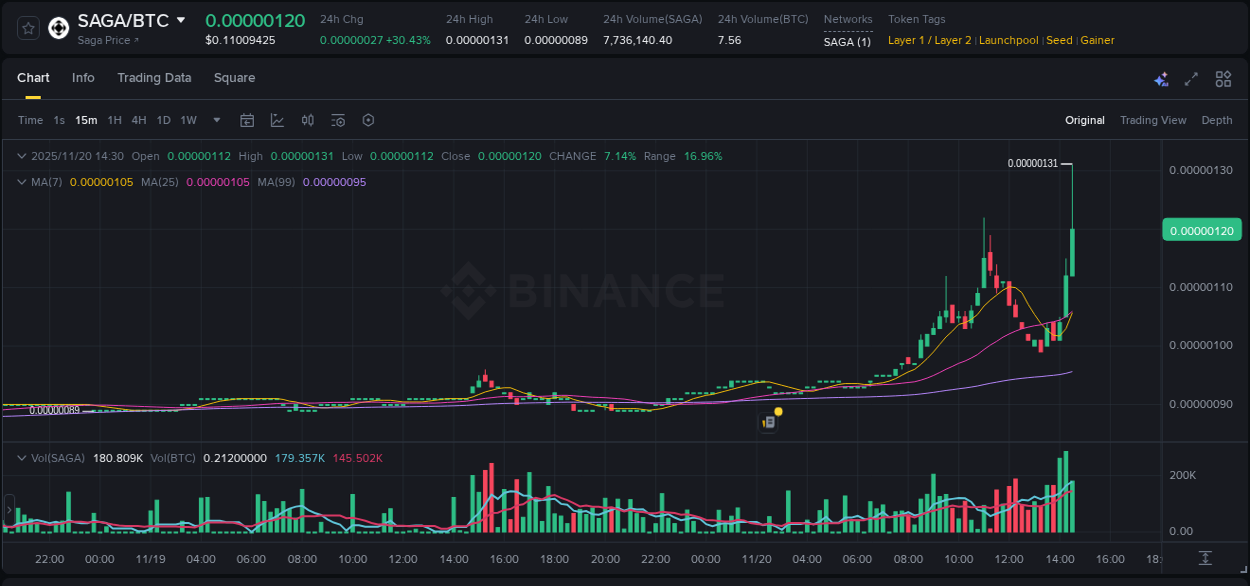Screen dimensions: 1250x586
Task: Switch to the Trading Data tab
Action: (154, 78)
